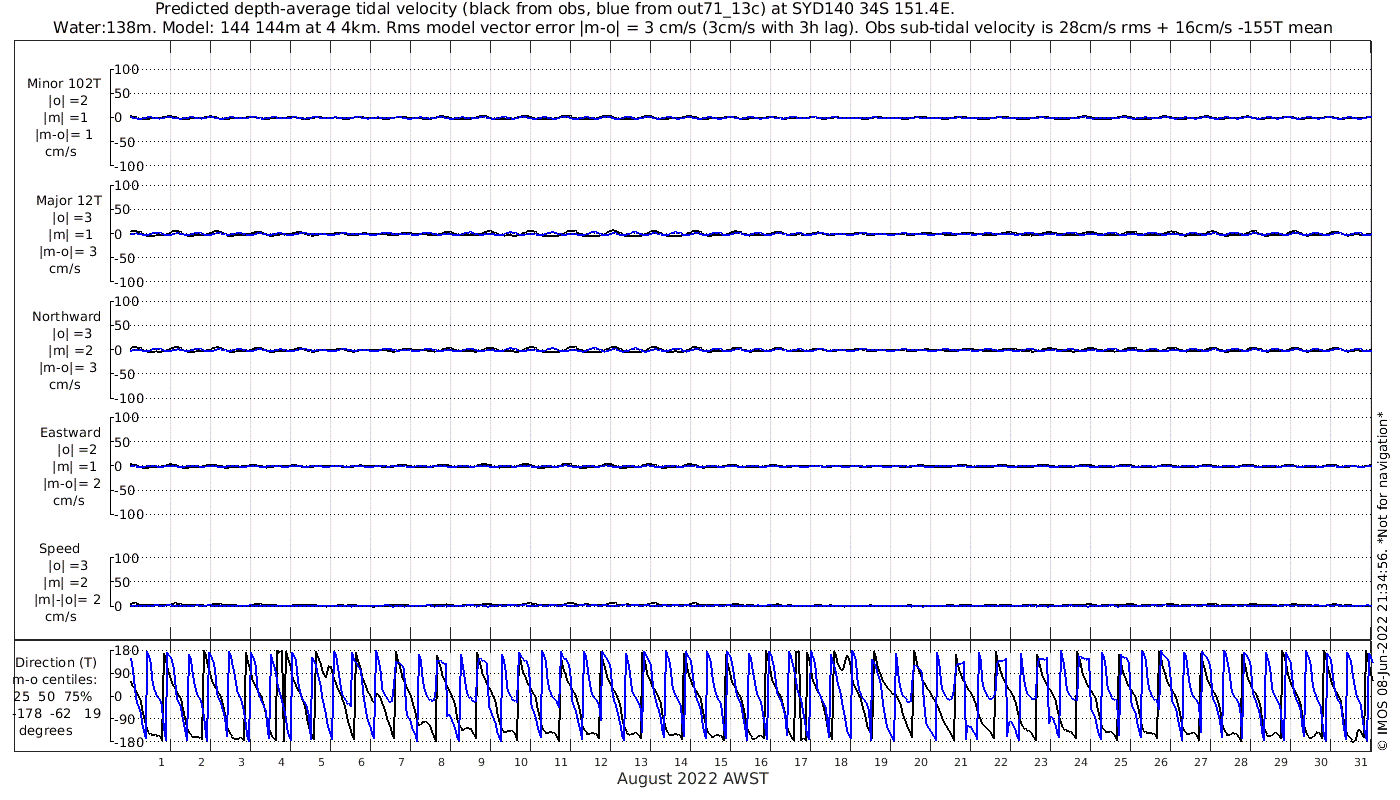Click day "29" on the date axis
This screenshot has width=1400, height=800.
(1281, 762)
